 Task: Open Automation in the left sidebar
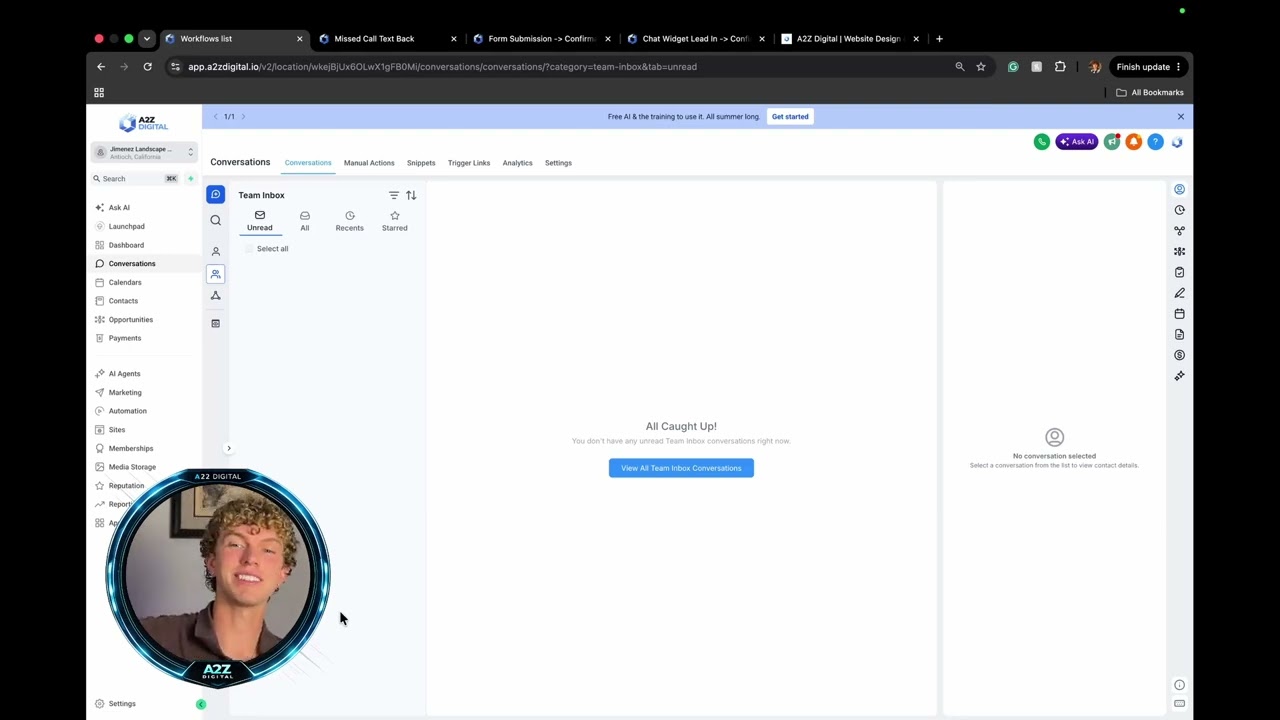coord(128,411)
